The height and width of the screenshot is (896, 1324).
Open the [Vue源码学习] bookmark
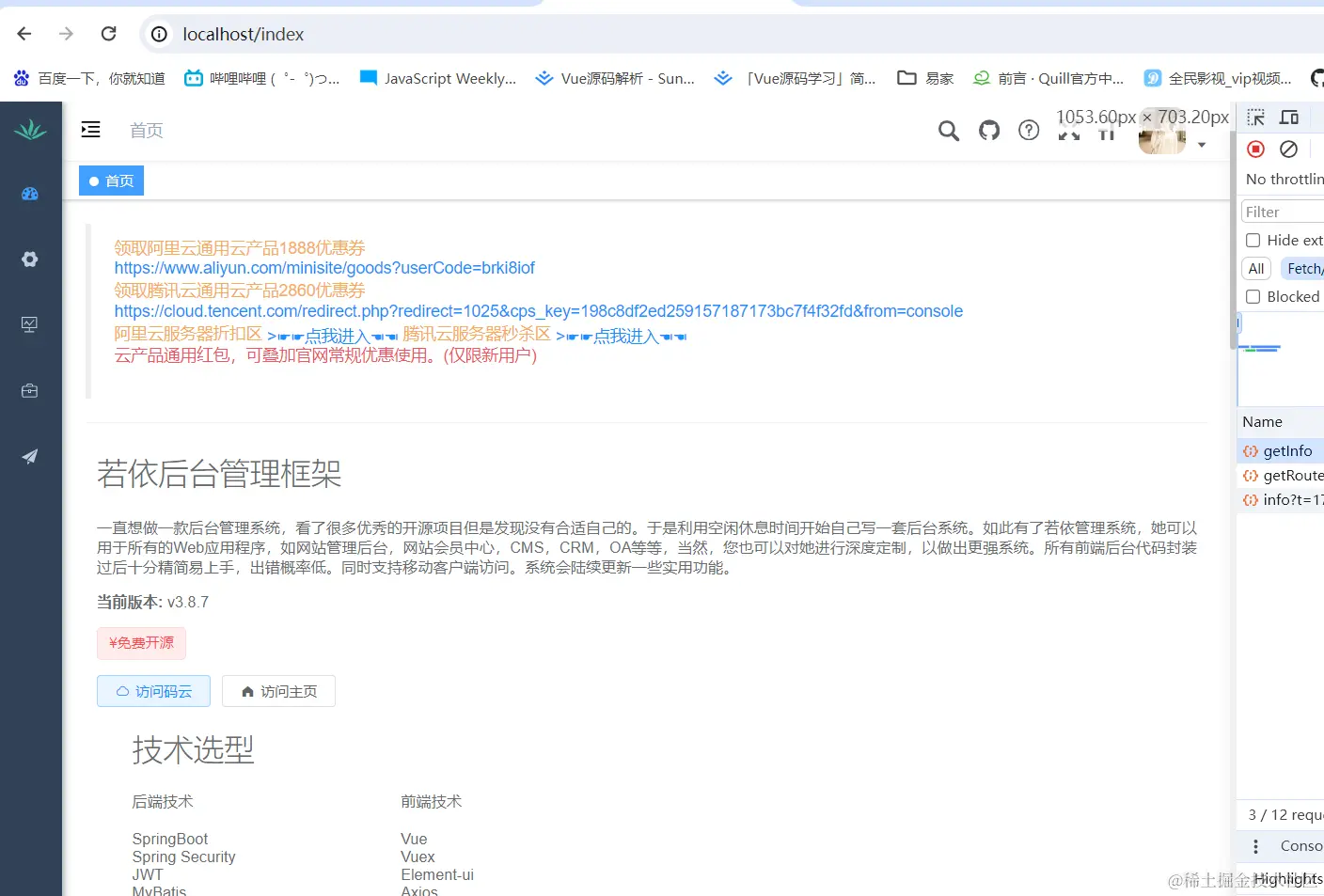(795, 78)
